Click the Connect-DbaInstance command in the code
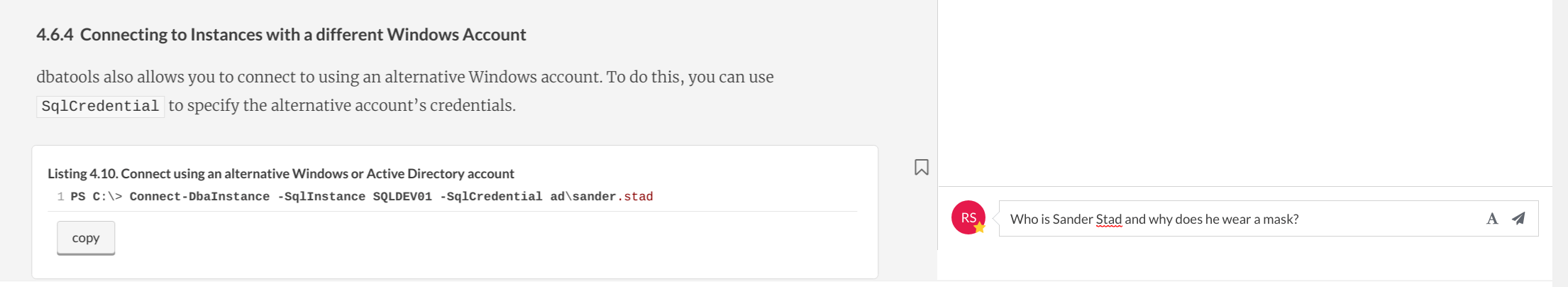1568x287 pixels. [199, 197]
